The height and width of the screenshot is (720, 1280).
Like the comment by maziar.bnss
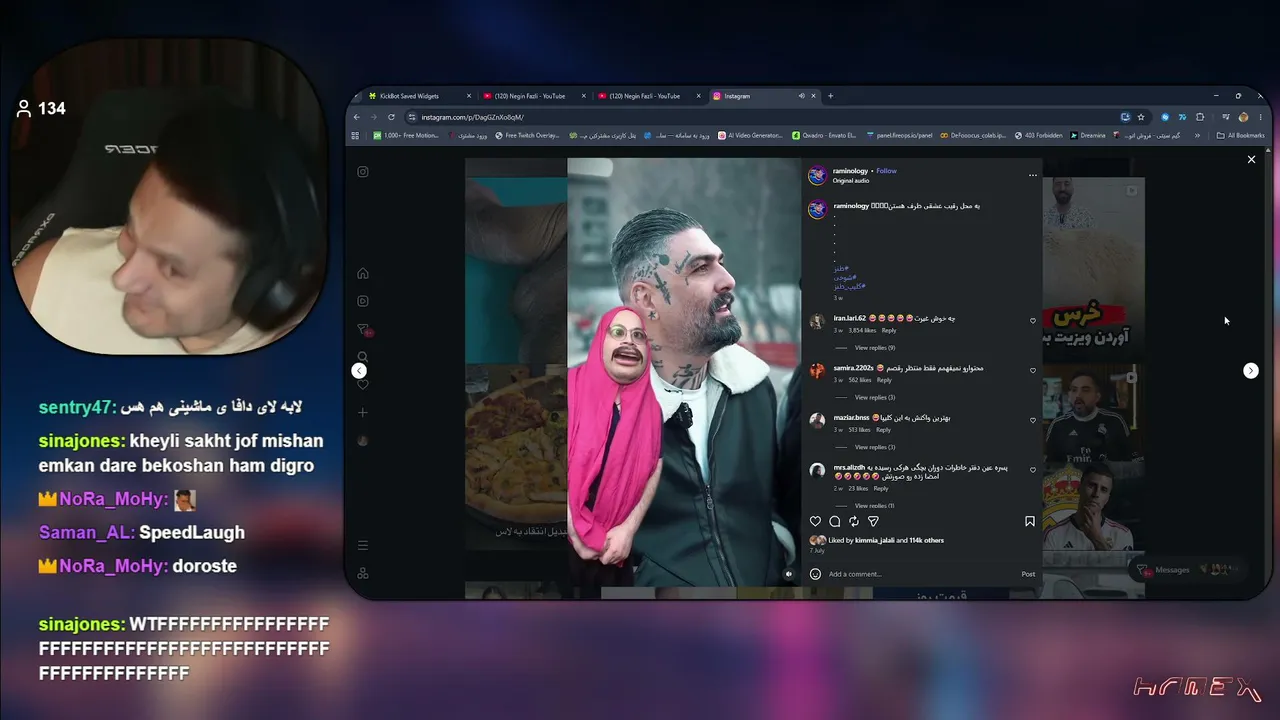click(1033, 420)
